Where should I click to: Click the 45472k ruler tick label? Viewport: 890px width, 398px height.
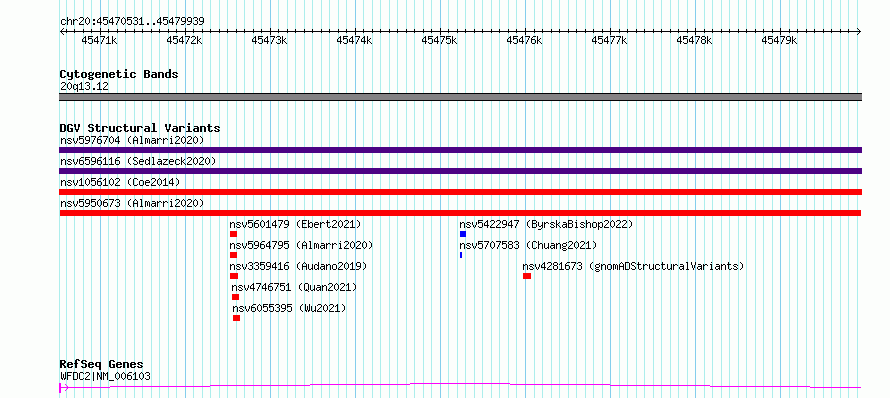point(184,40)
